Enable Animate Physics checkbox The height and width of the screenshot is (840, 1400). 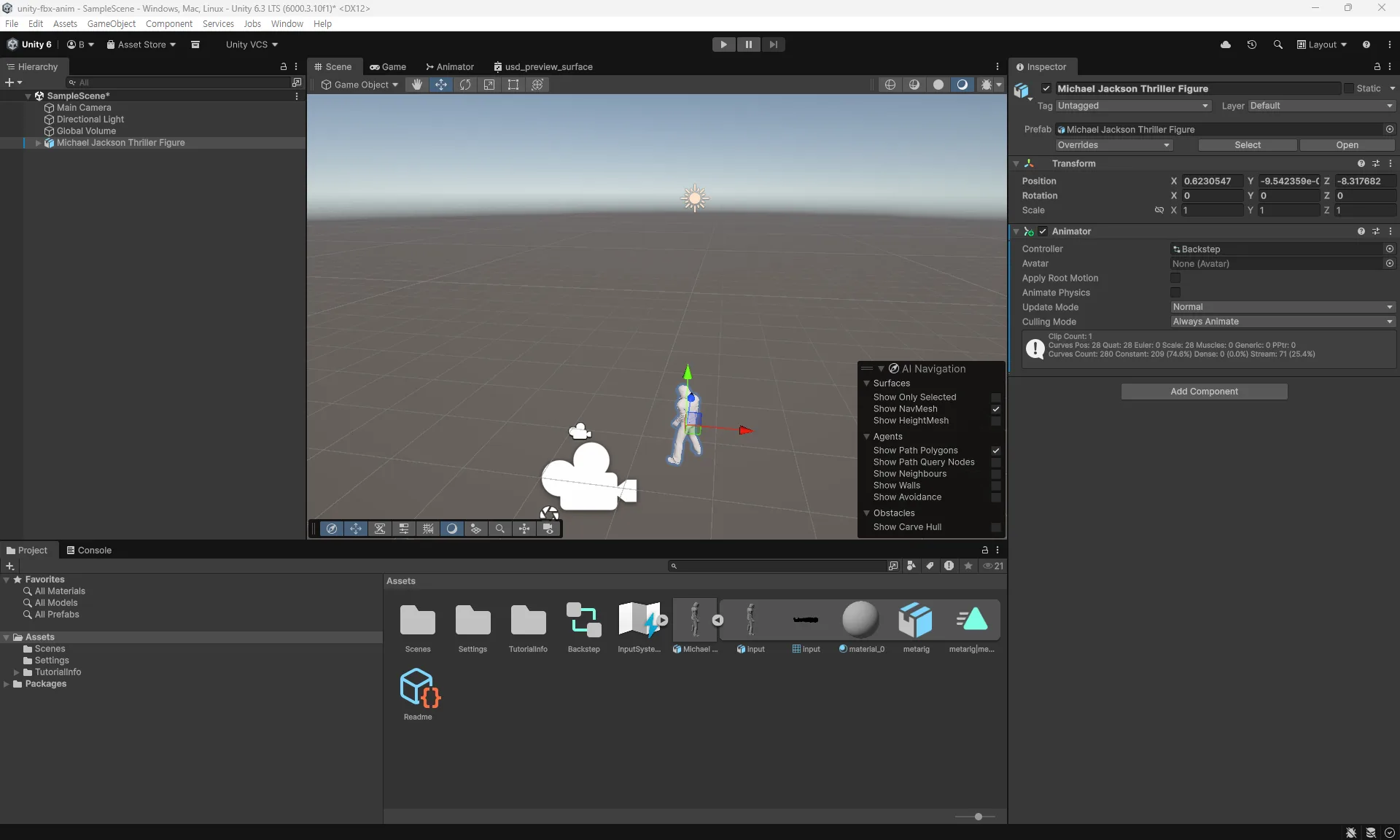pos(1175,292)
